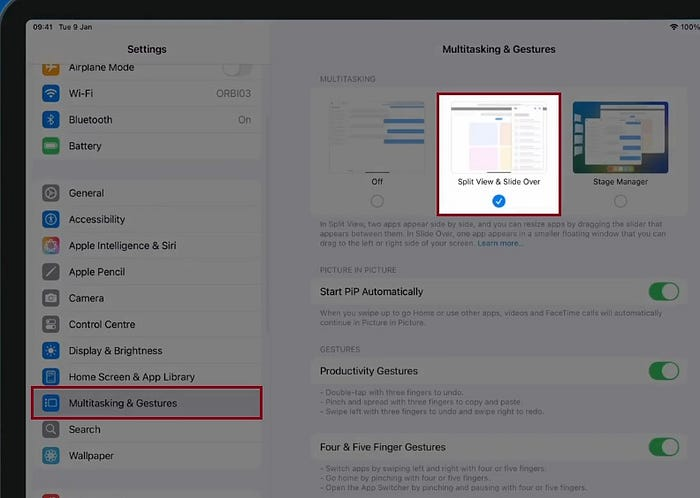Select the Camera icon in sidebar
Screen dimensions: 700x498
(51, 298)
